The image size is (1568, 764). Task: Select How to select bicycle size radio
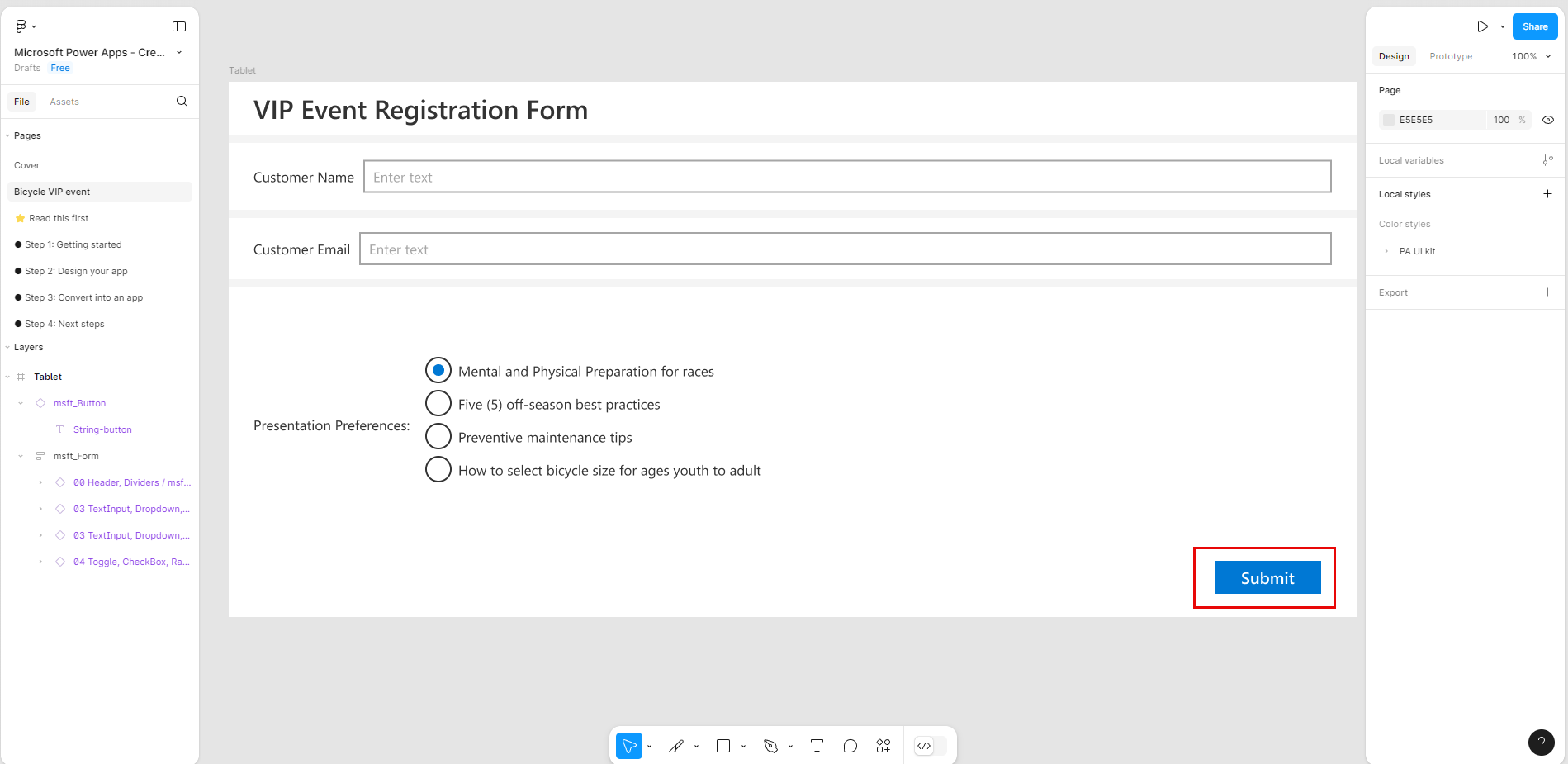click(438, 469)
